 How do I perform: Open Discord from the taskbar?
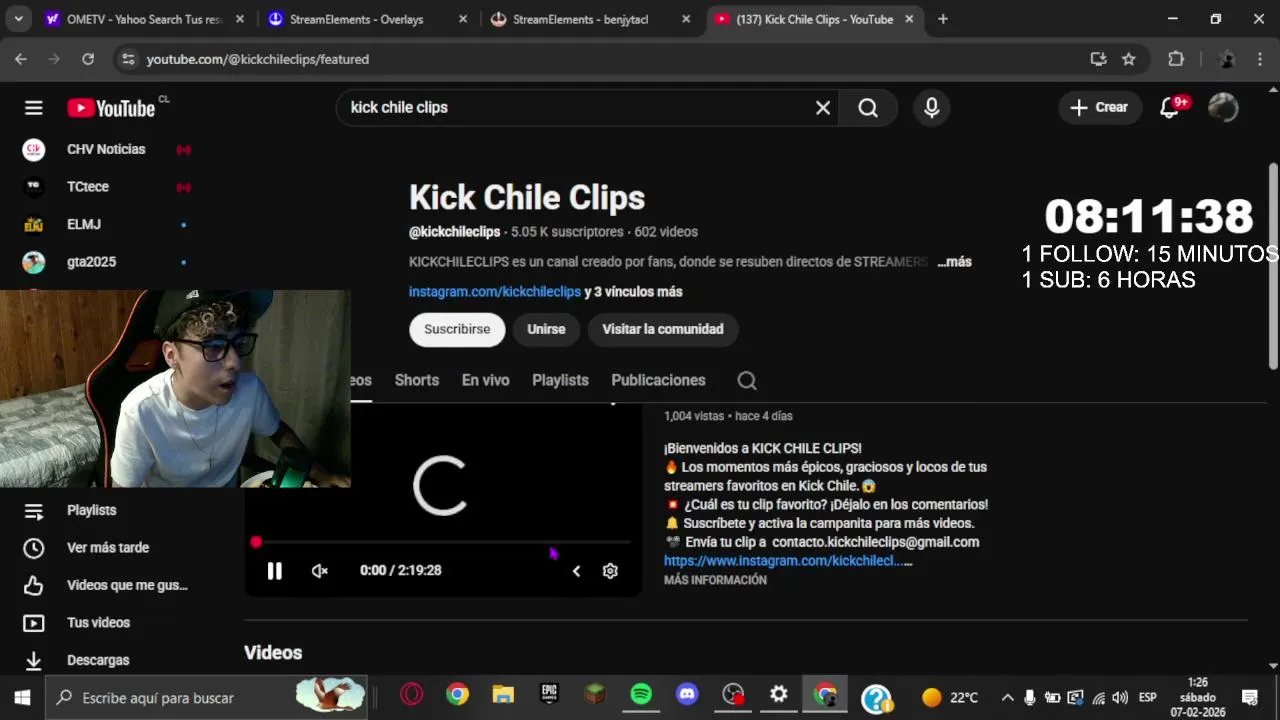click(687, 695)
